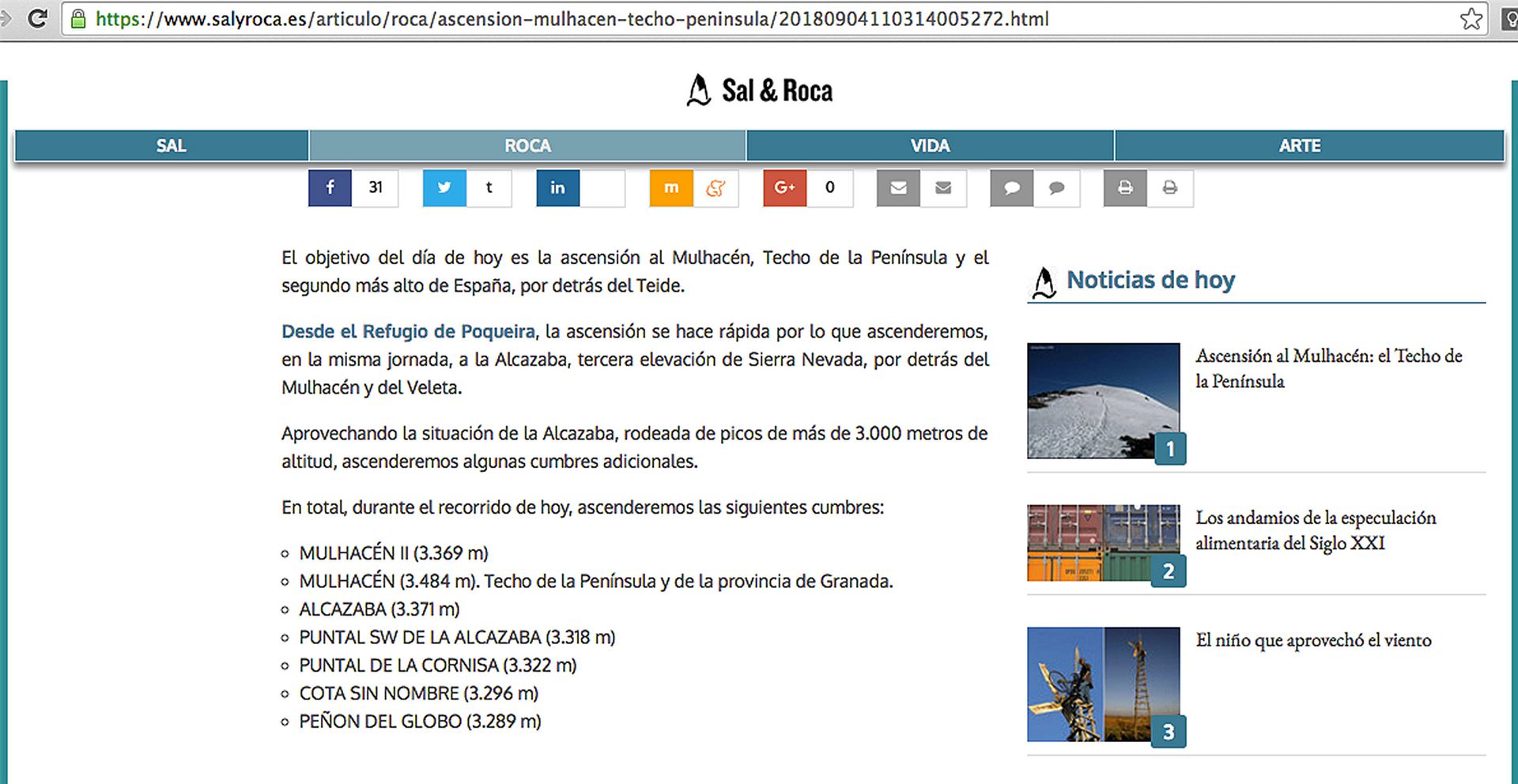
Task: Click the Sal & Roca site logo
Action: tap(759, 91)
